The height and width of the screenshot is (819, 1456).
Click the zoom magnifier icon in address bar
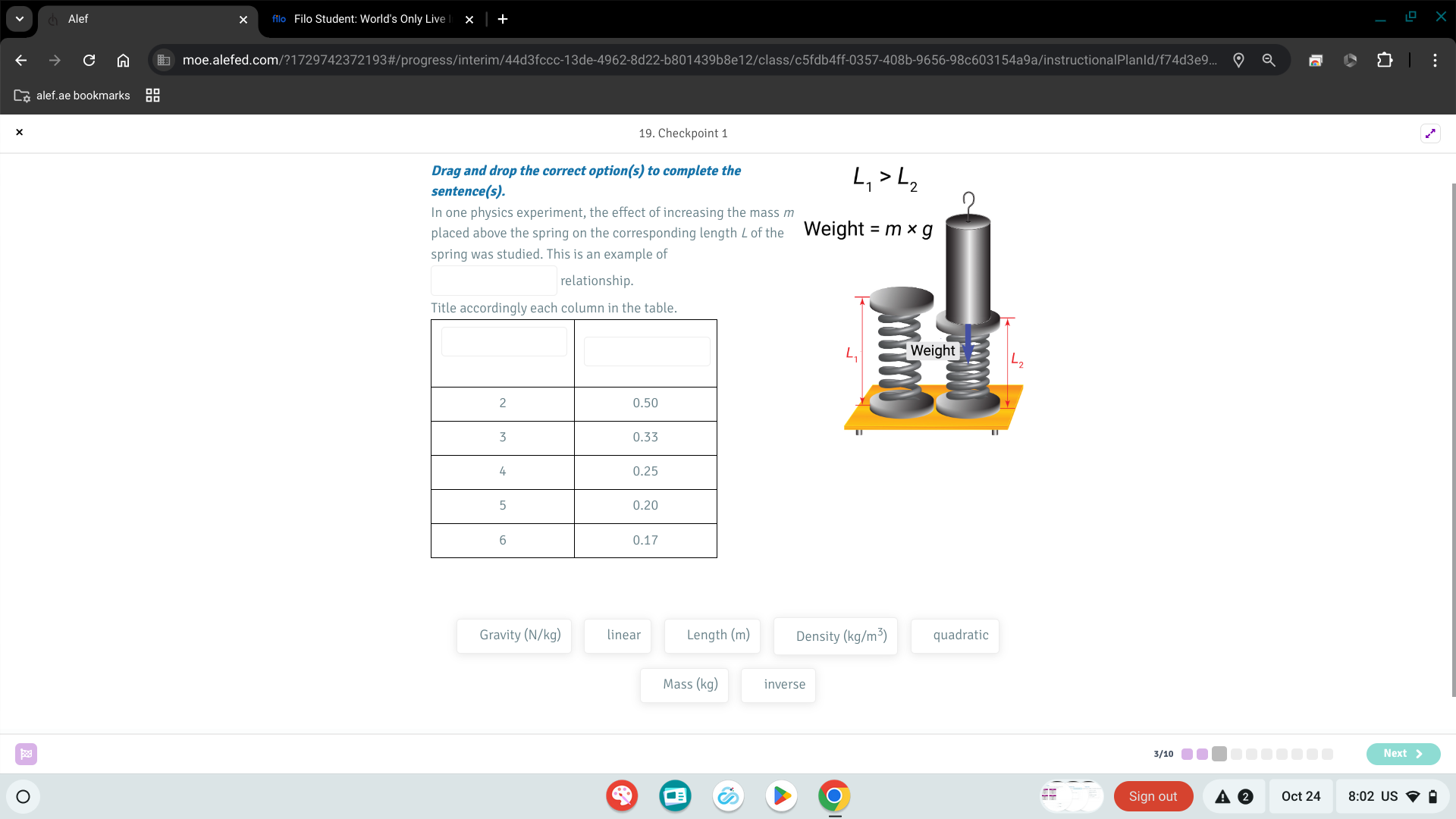(x=1269, y=60)
